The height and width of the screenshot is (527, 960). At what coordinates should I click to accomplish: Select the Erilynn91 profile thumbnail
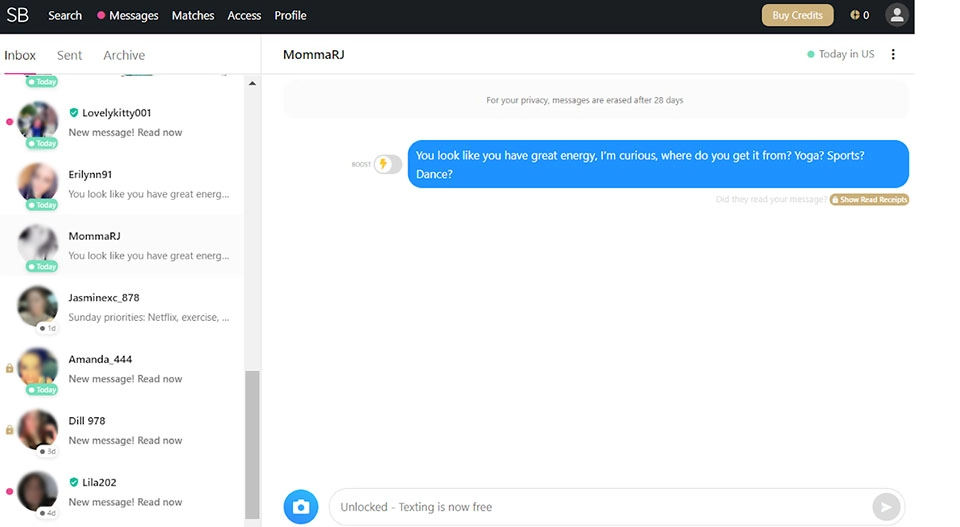pos(38,182)
